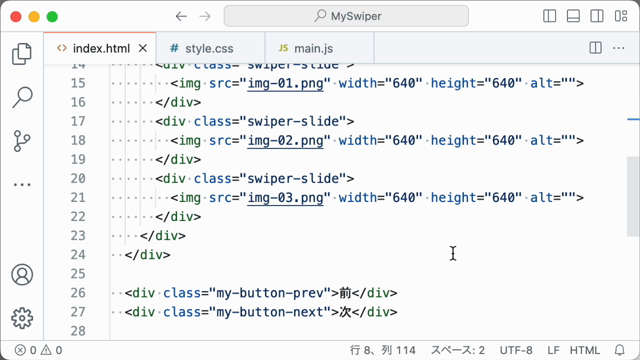Screen dimensions: 640x360
Task: Click the closing div on line 19
Action: point(178,159)
